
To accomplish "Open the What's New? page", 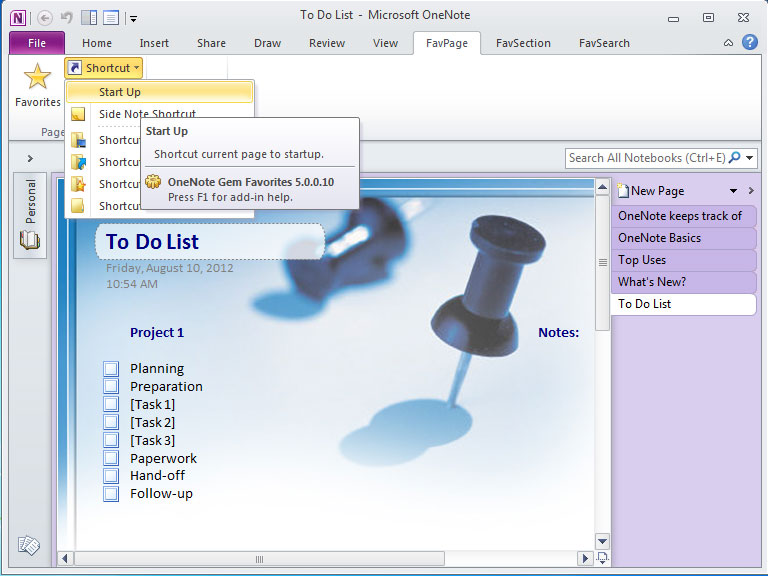I will [683, 282].
